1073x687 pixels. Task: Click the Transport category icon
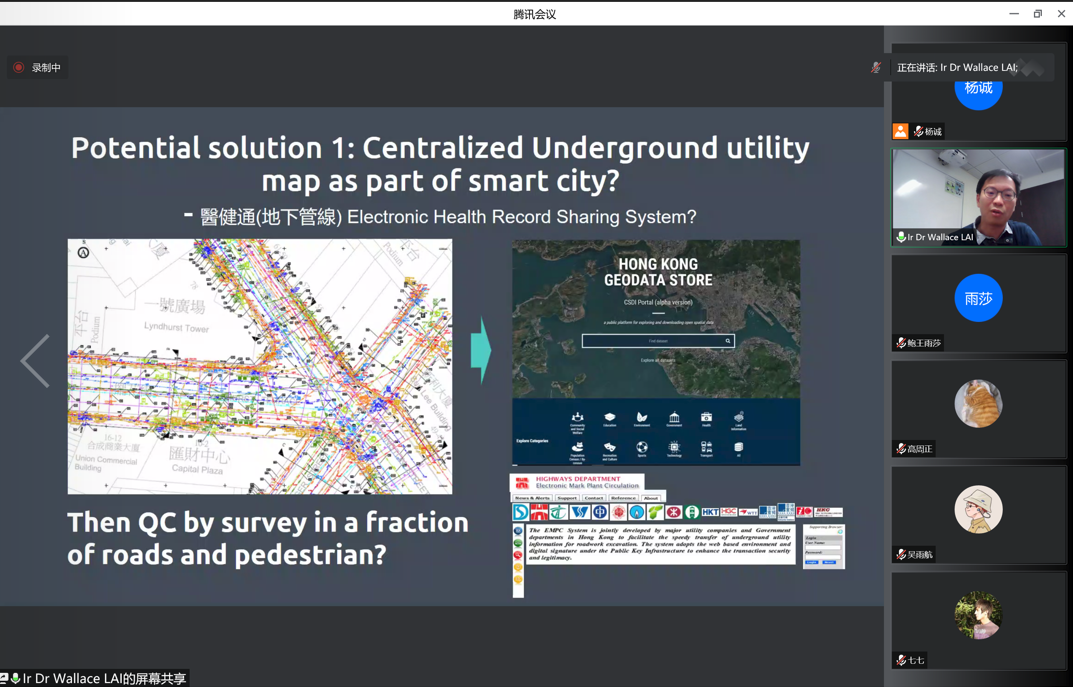(706, 447)
